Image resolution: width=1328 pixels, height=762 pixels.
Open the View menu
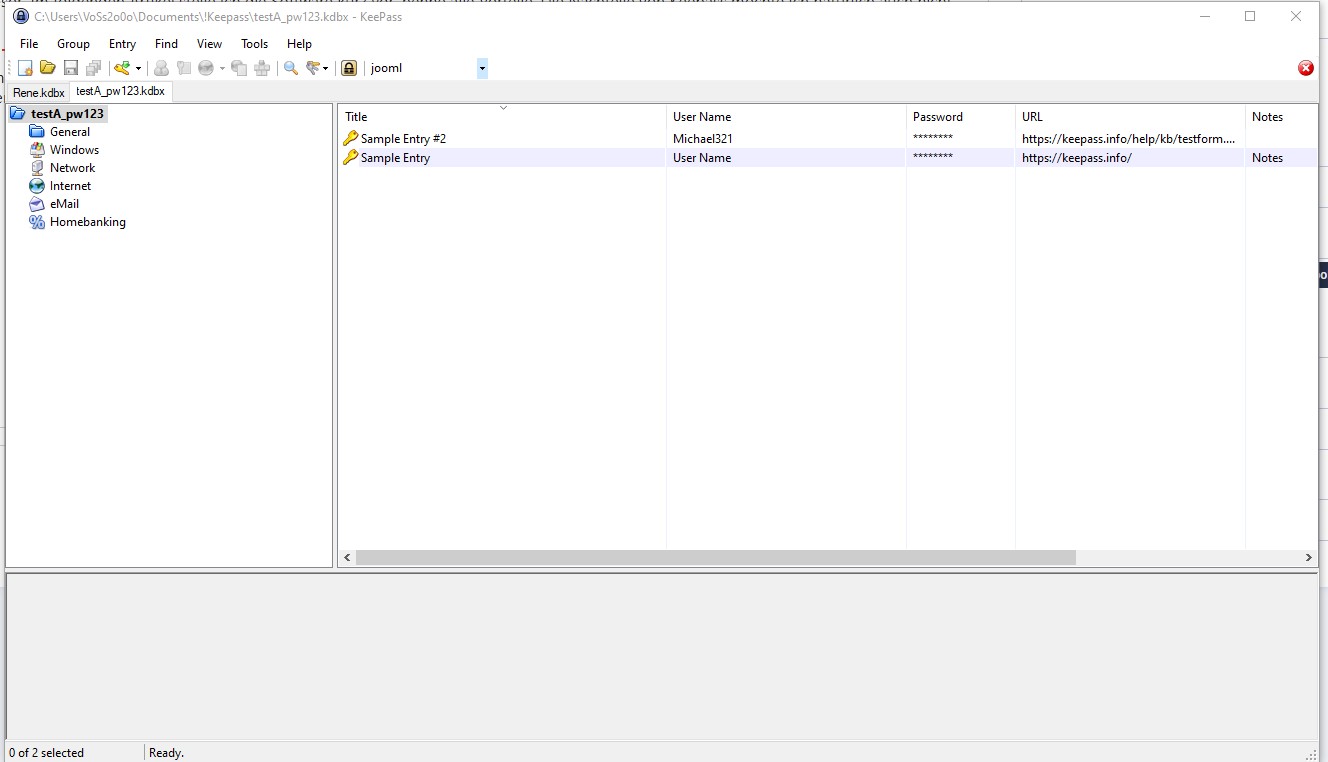[209, 44]
